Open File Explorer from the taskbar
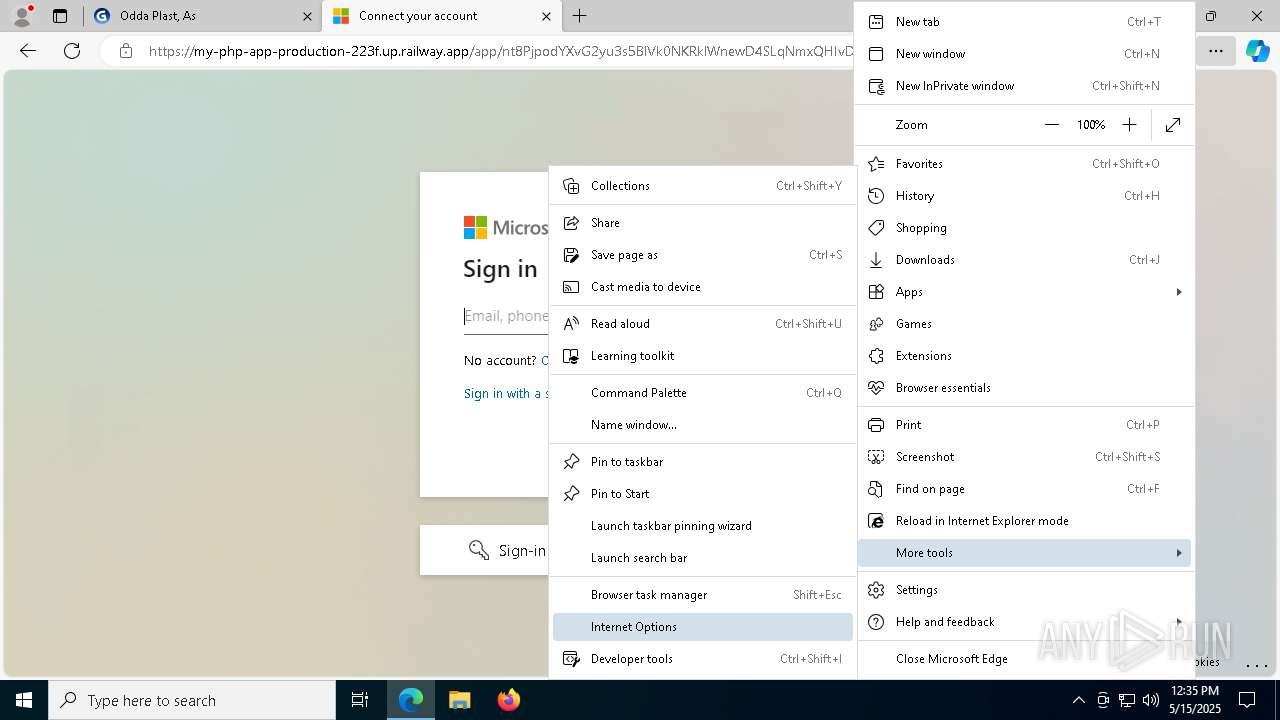 [x=460, y=700]
